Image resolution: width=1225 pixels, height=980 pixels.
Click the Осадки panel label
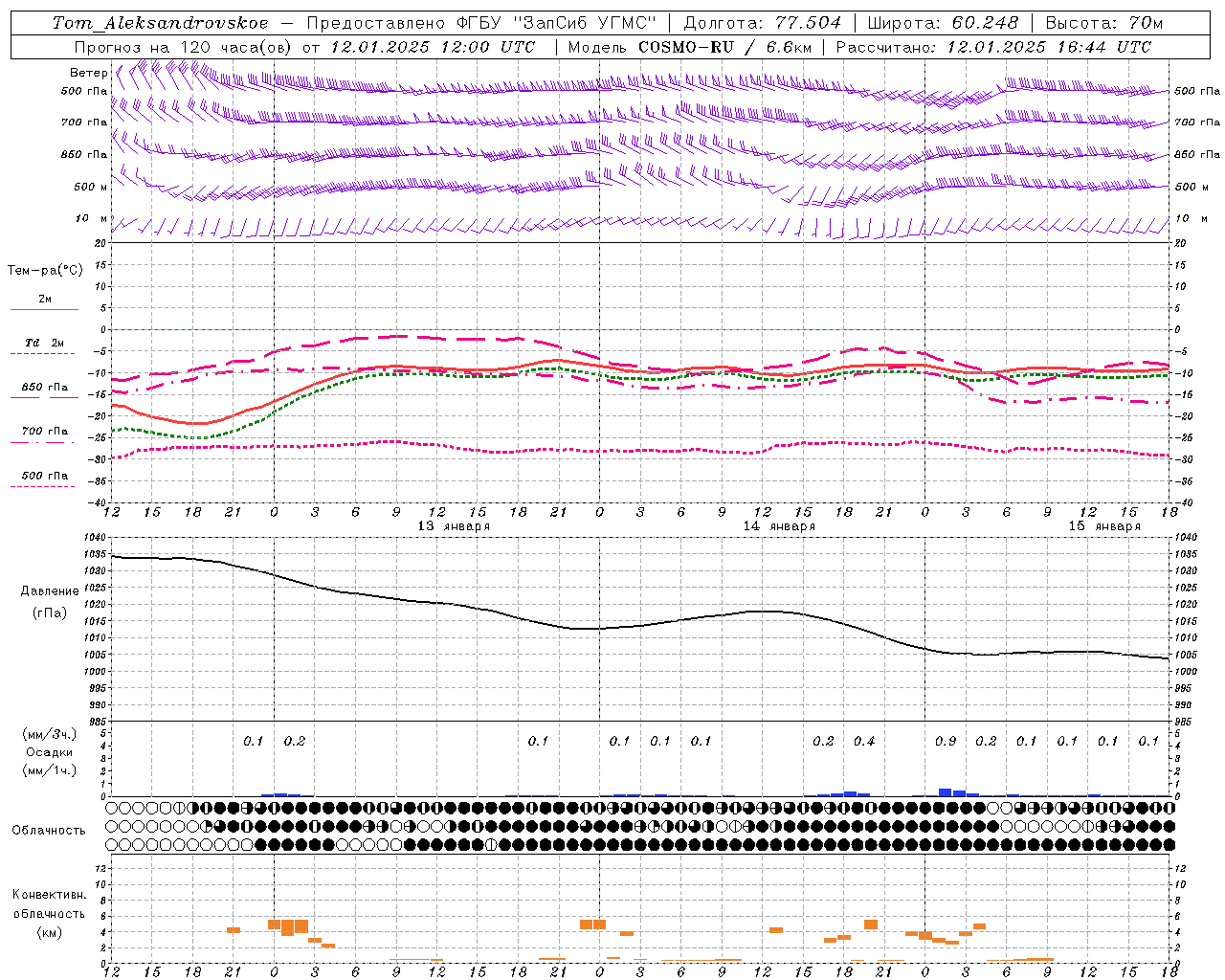click(x=50, y=752)
